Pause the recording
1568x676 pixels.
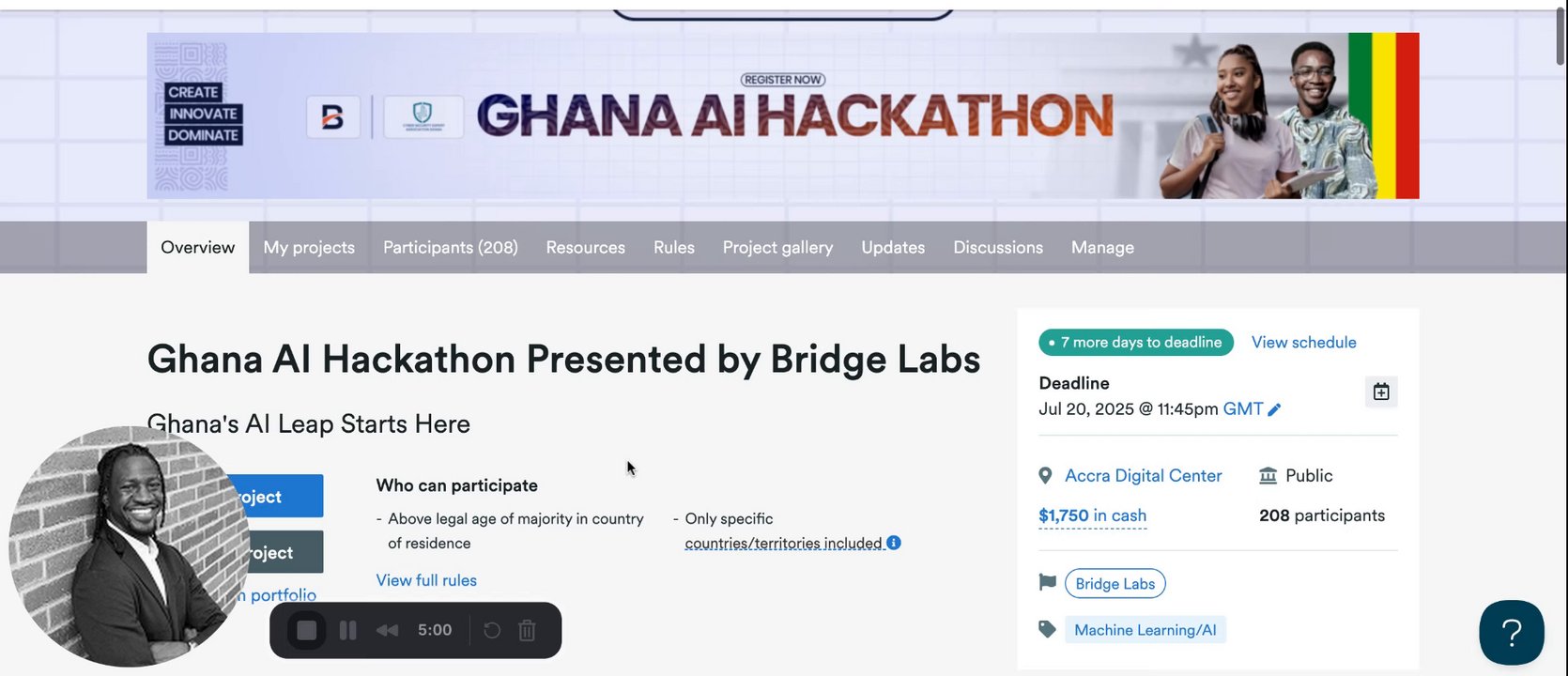[347, 630]
